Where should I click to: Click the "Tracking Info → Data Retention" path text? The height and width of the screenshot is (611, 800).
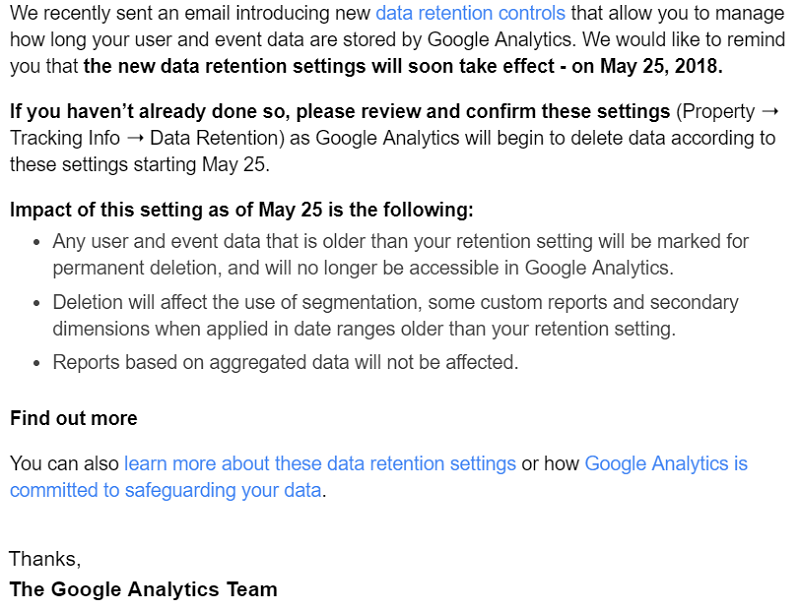point(147,138)
